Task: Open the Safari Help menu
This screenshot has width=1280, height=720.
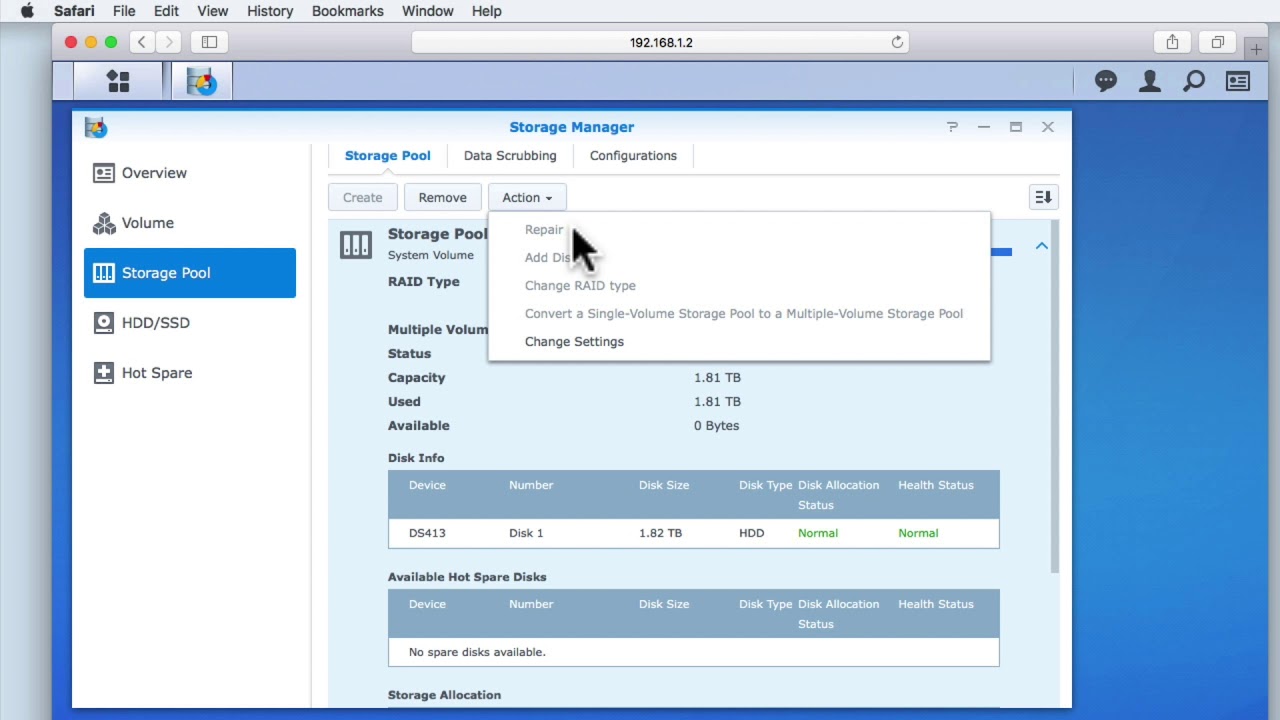Action: (487, 11)
